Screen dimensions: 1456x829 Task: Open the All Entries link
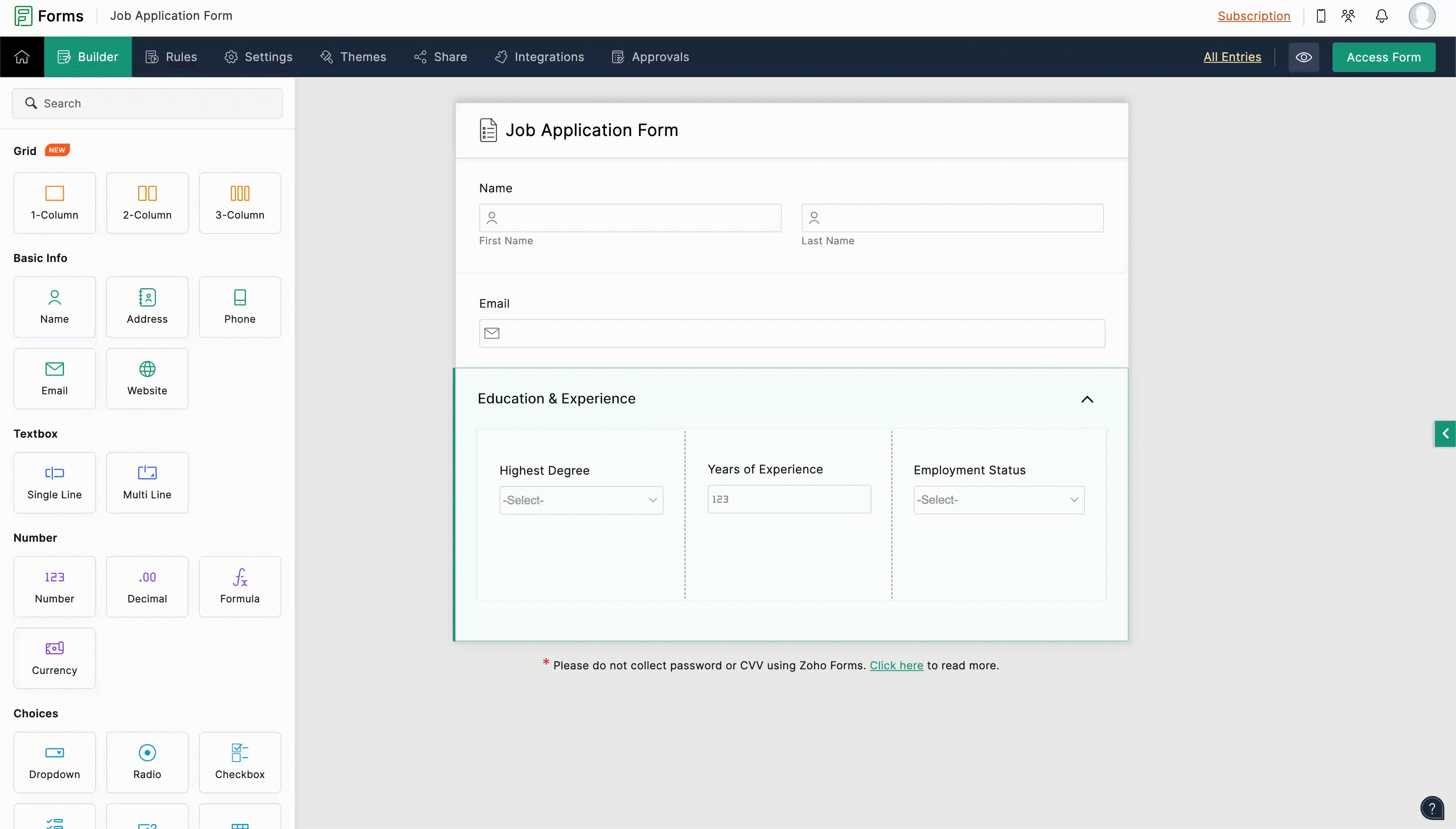point(1231,57)
